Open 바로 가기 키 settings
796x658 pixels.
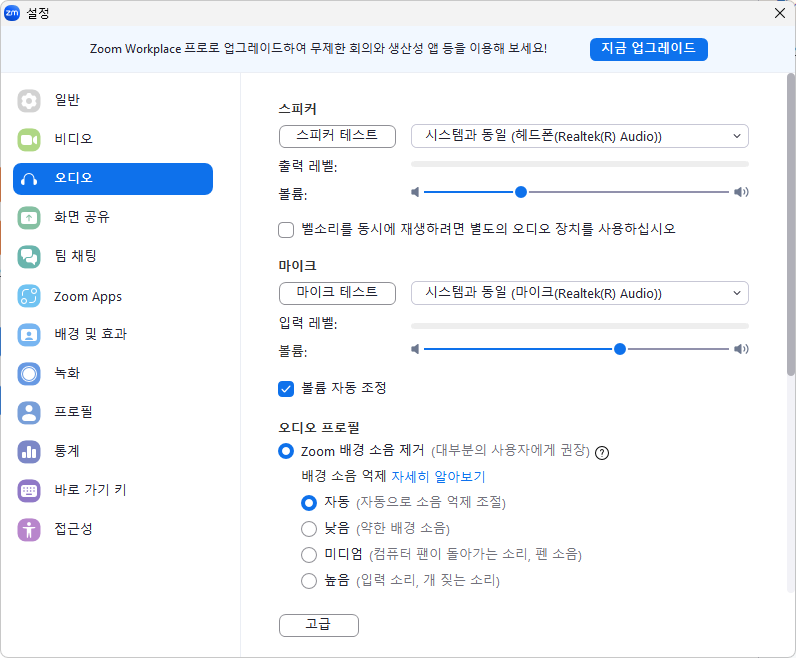pos(113,490)
